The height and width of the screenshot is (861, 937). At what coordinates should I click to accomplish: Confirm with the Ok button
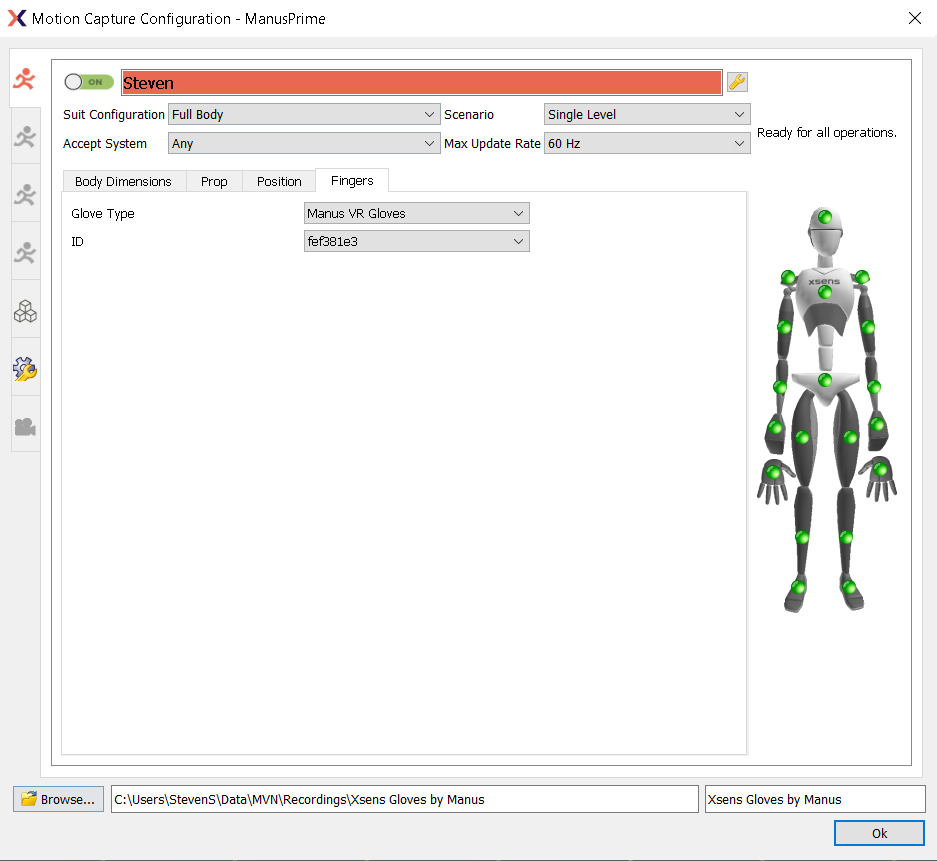879,833
